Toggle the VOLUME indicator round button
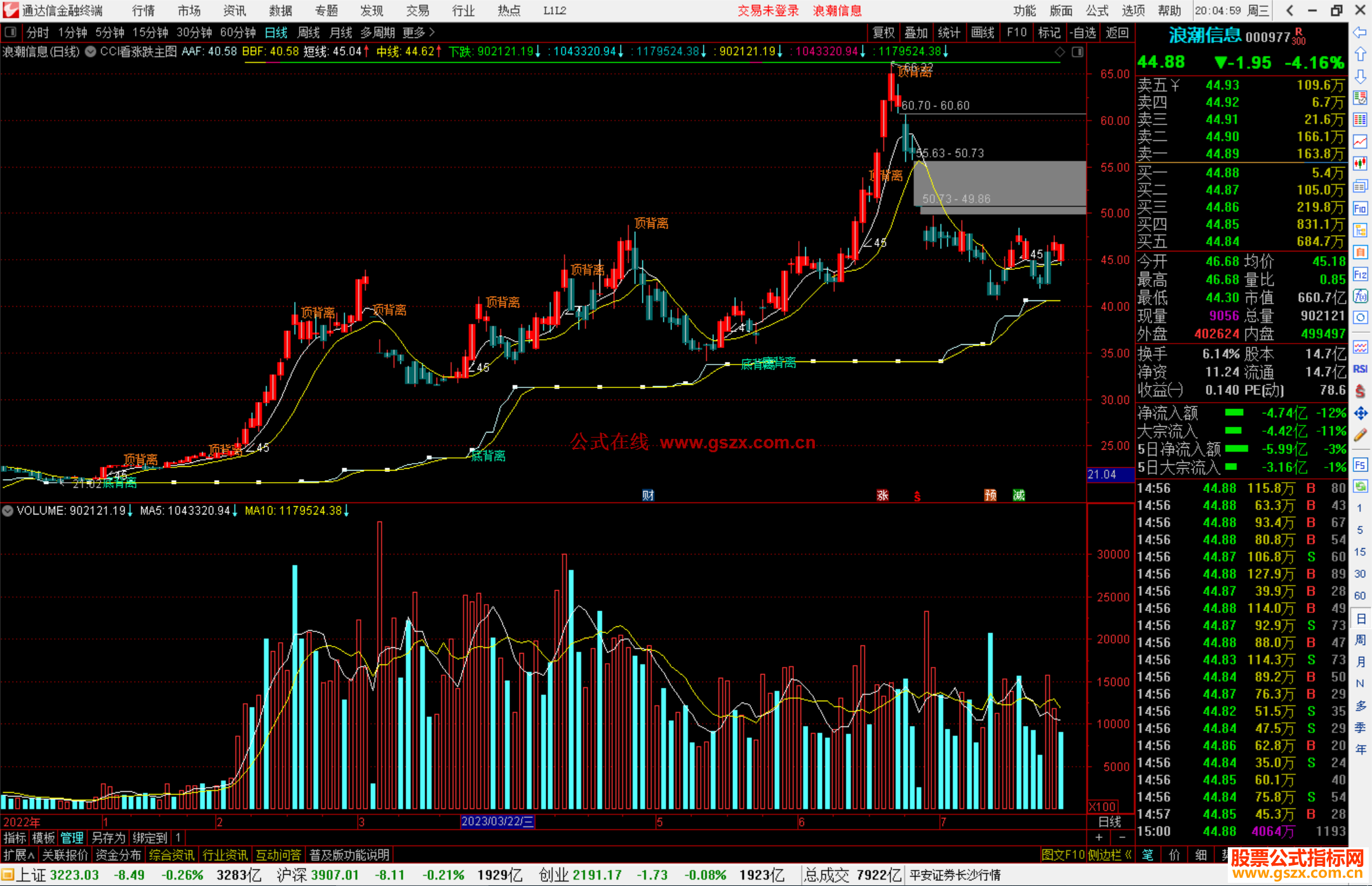Viewport: 1372px width, 886px height. tap(8, 511)
